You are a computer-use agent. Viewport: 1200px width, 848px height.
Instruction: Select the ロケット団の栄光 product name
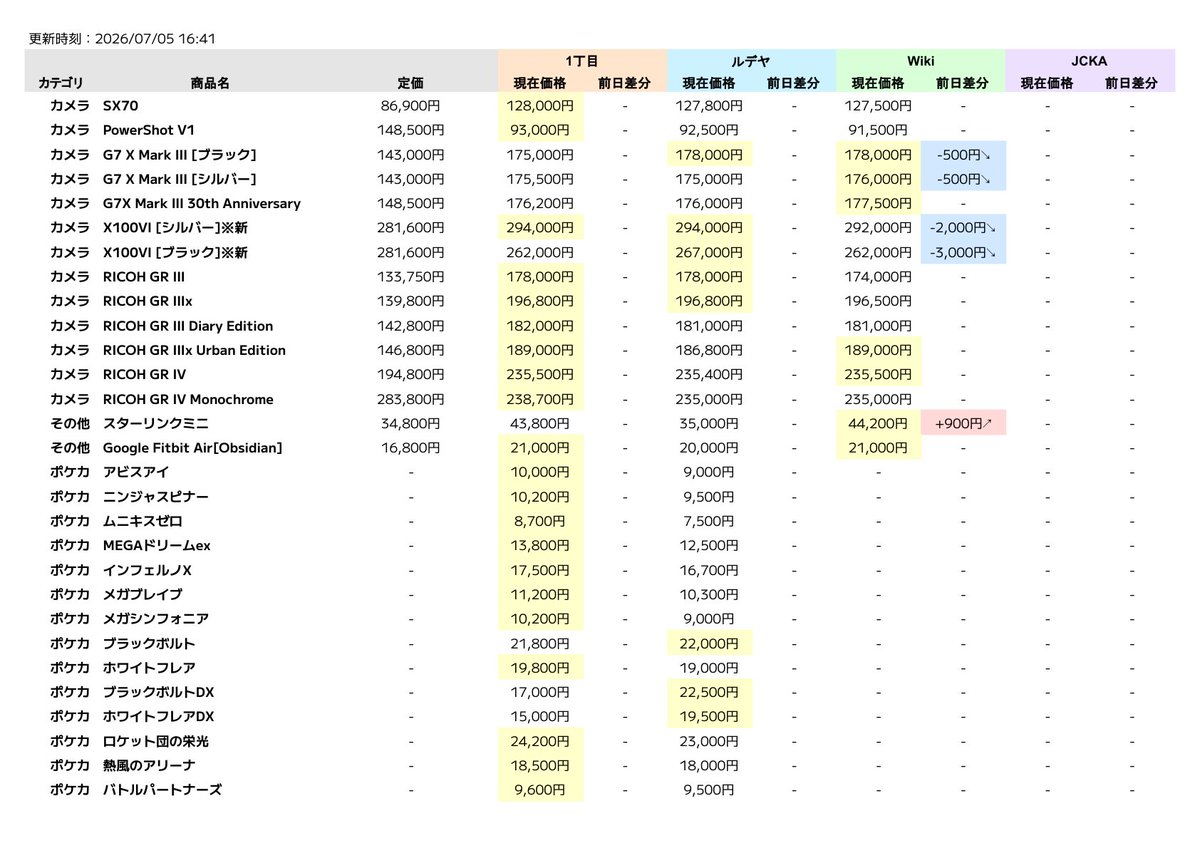pyautogui.click(x=156, y=742)
